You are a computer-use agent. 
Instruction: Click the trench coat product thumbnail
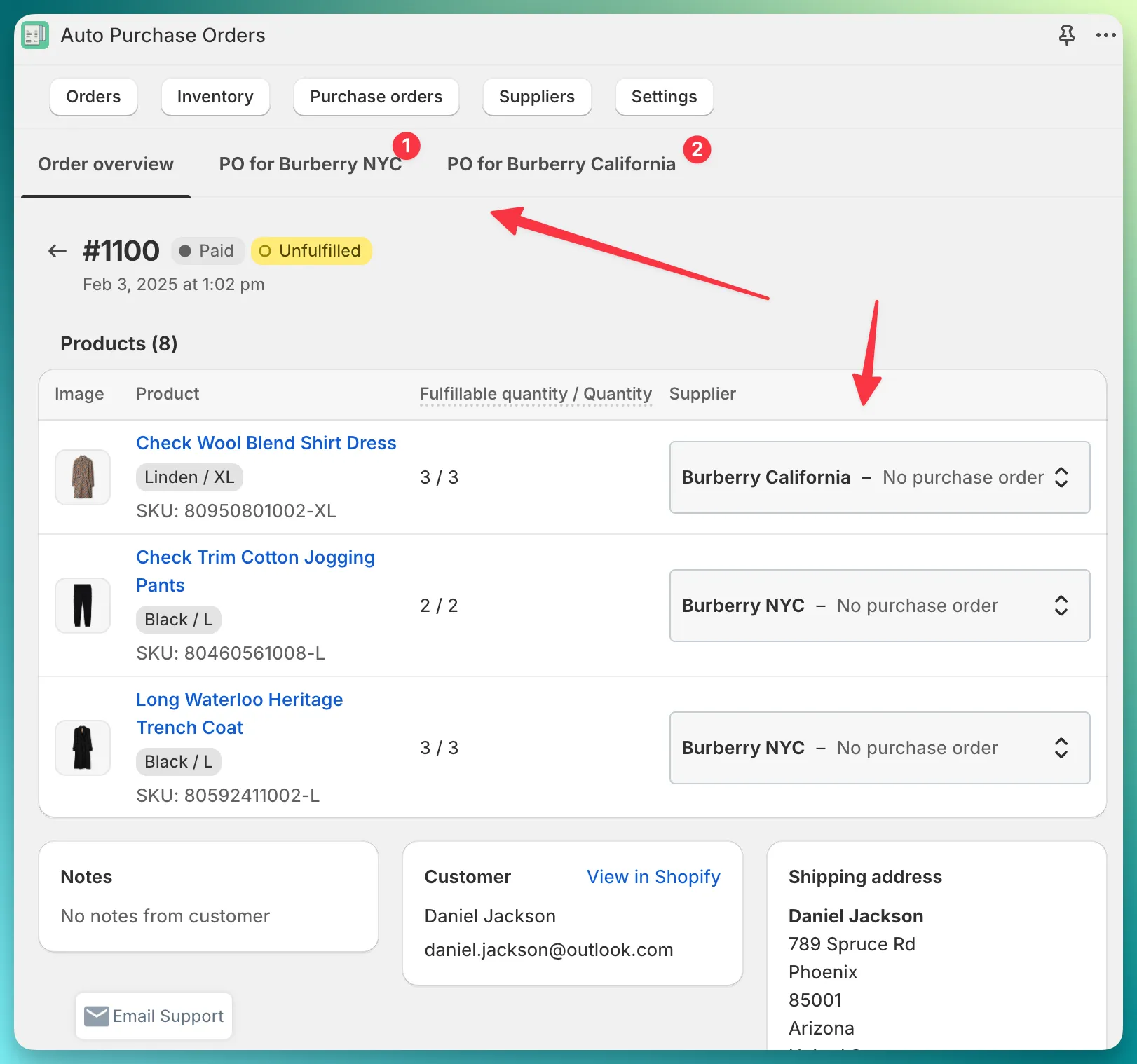[83, 748]
